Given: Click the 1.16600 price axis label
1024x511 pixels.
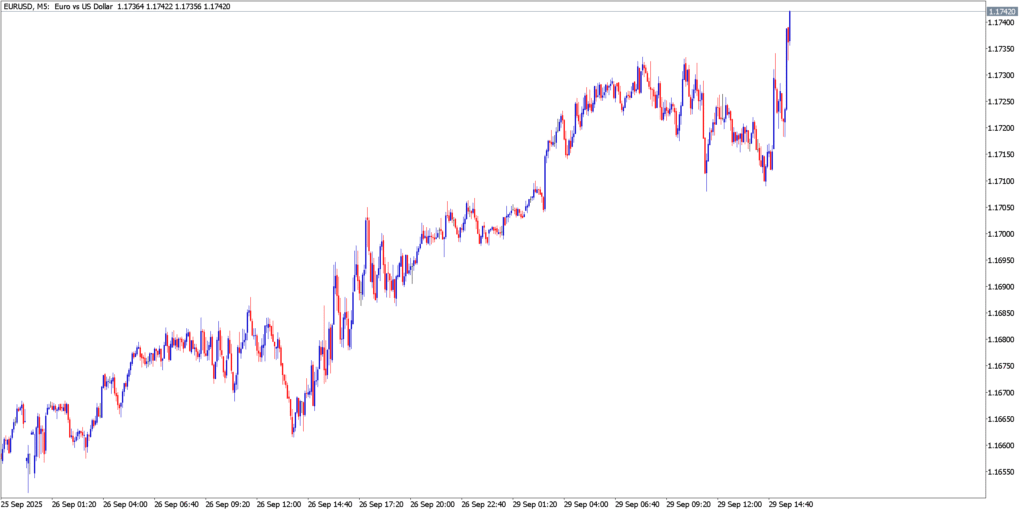Looking at the screenshot, I should click(1003, 446).
